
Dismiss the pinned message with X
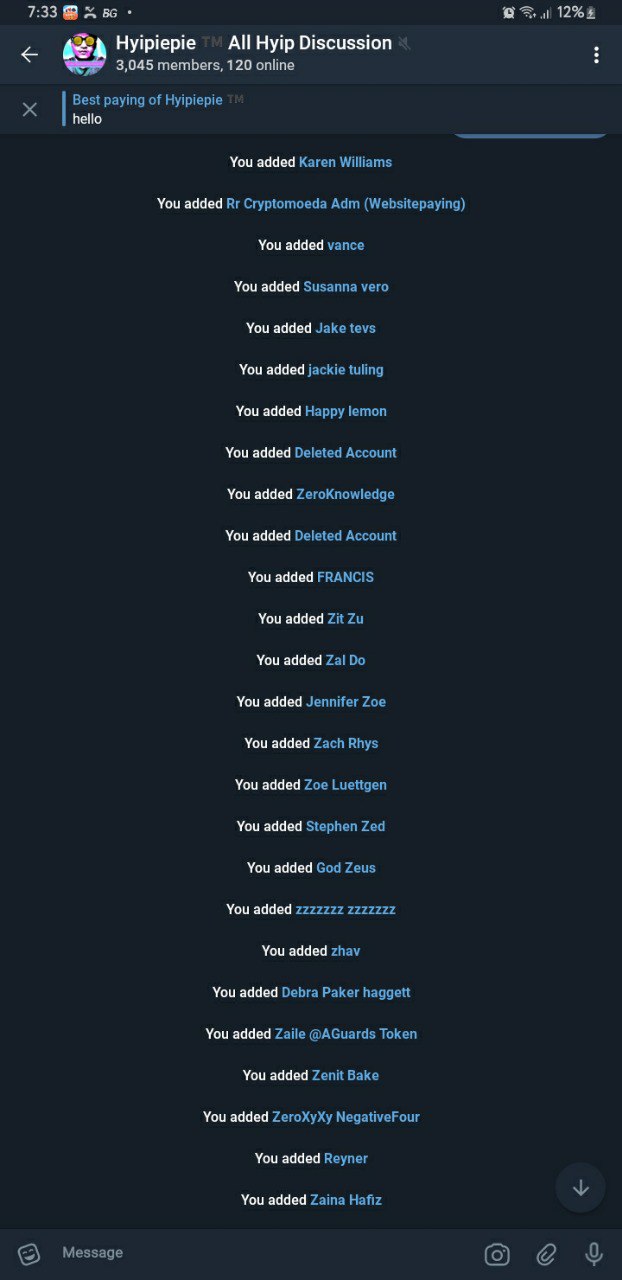[30, 109]
